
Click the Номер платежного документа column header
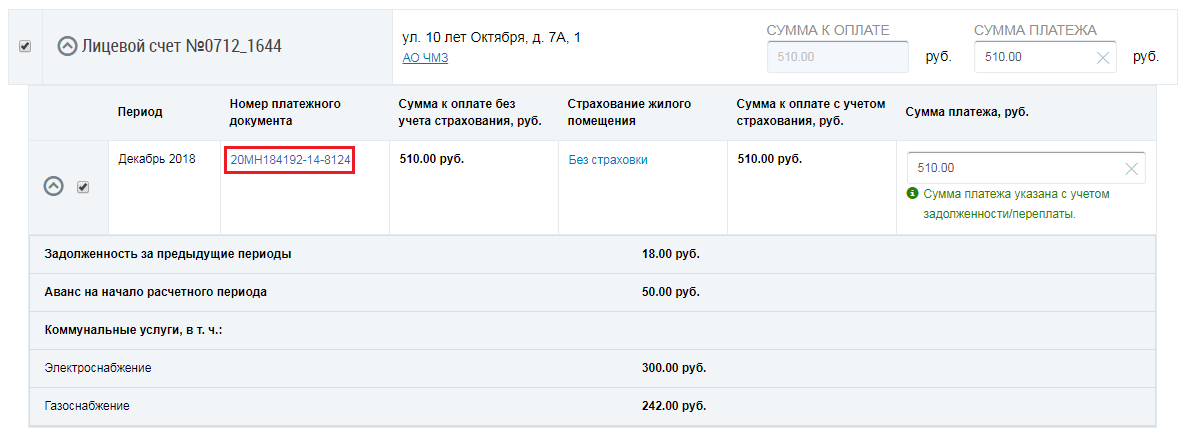point(285,112)
